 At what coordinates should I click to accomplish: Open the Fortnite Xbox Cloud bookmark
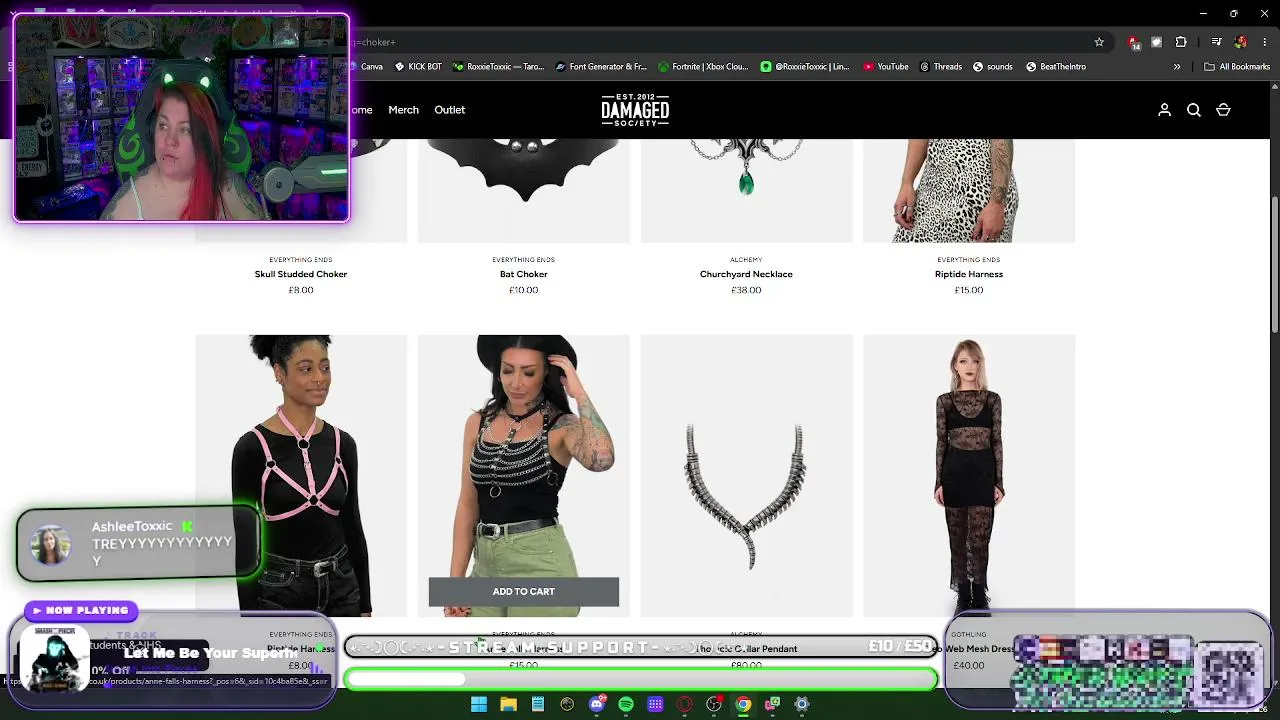click(703, 67)
